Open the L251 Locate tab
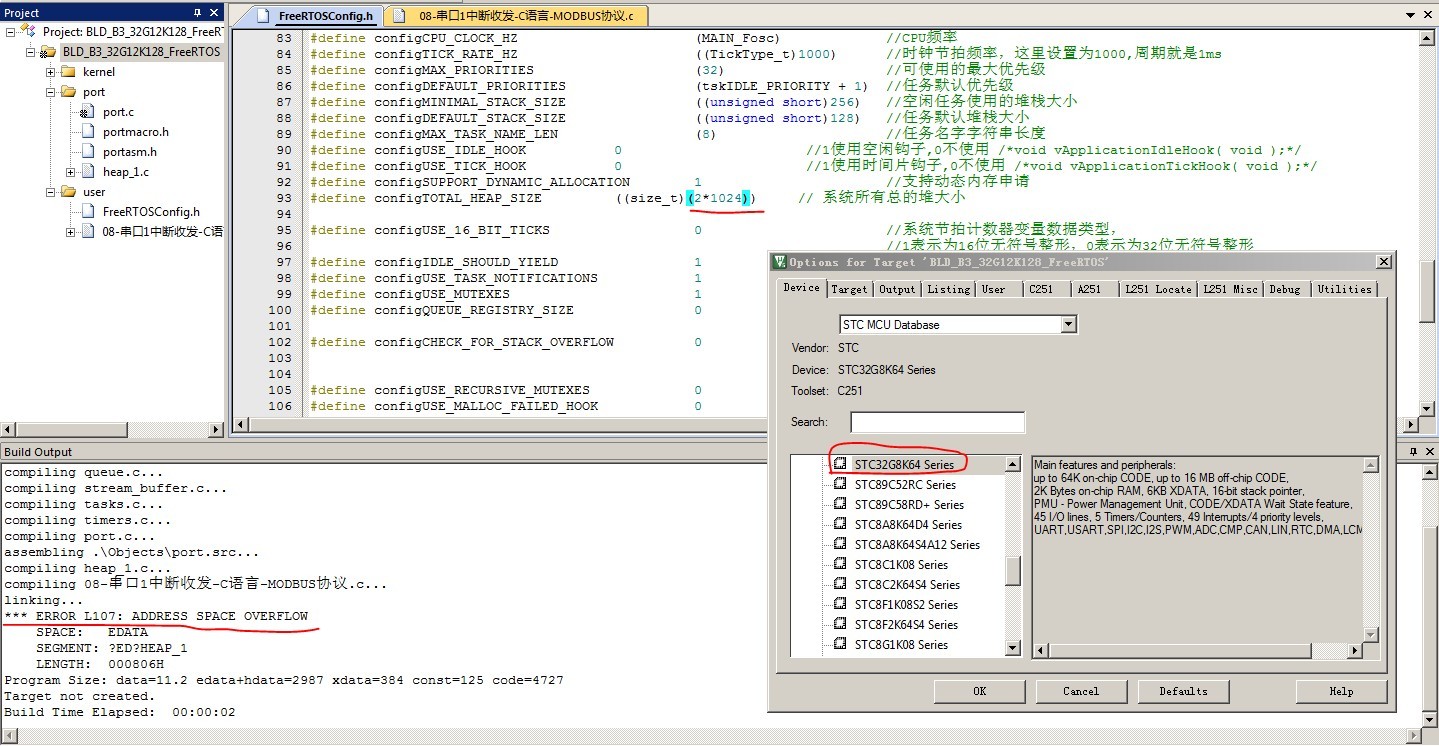Viewport: 1439px width, 746px height. click(1158, 289)
